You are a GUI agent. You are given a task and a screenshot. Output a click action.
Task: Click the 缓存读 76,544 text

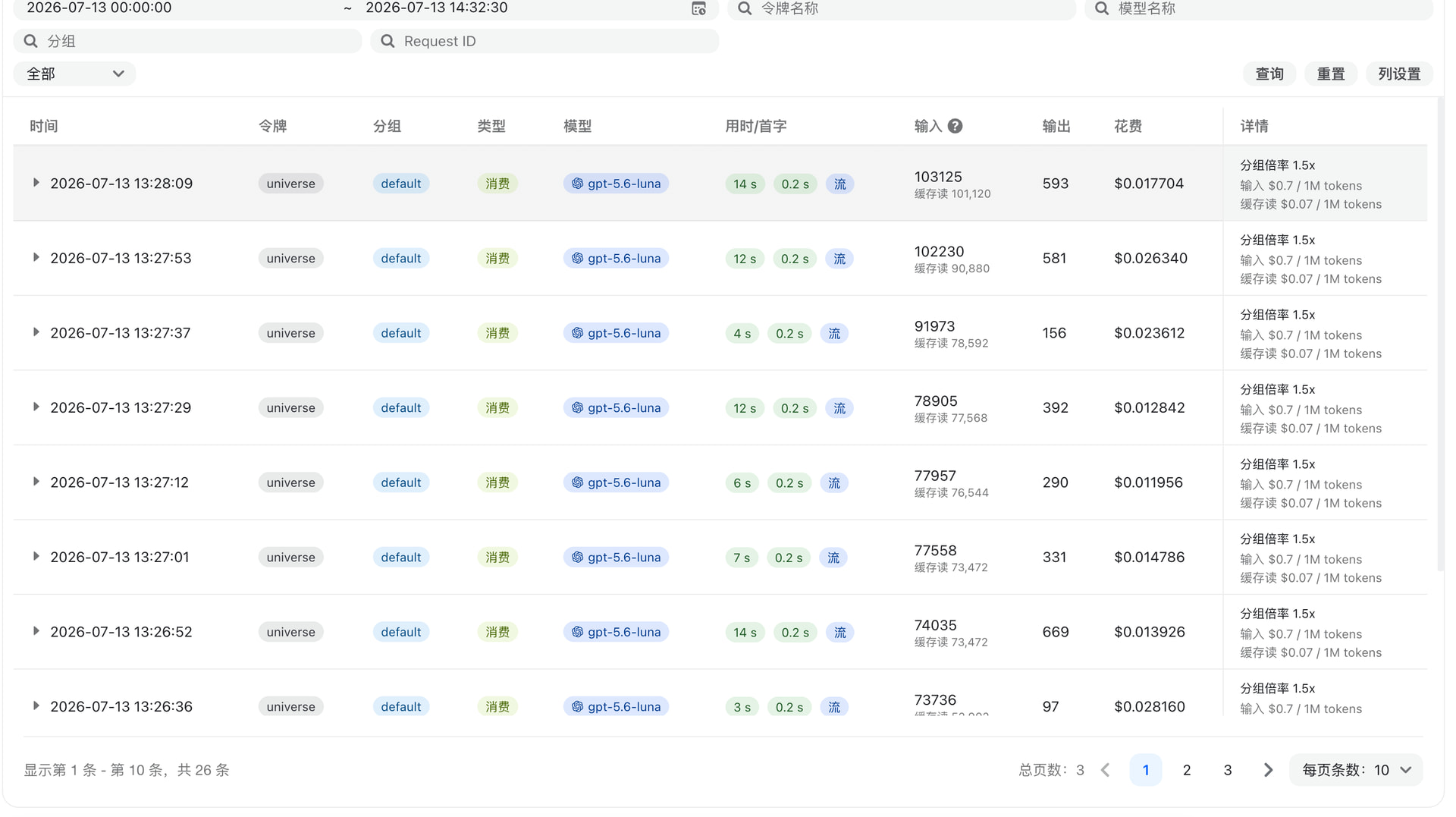point(951,493)
